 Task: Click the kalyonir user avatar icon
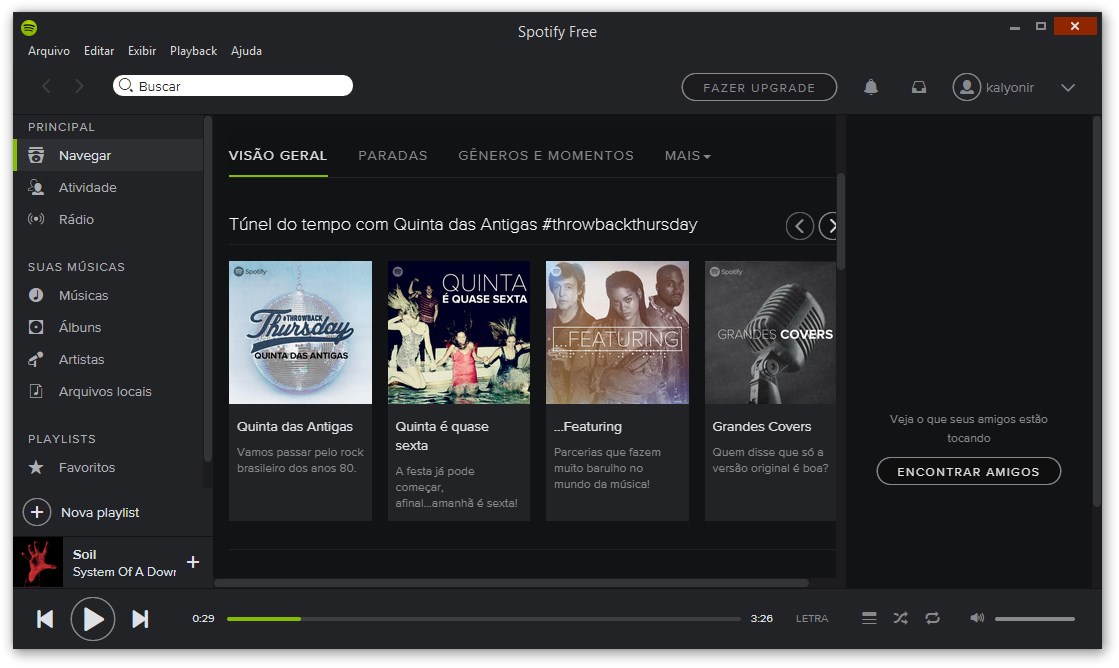pyautogui.click(x=966, y=87)
